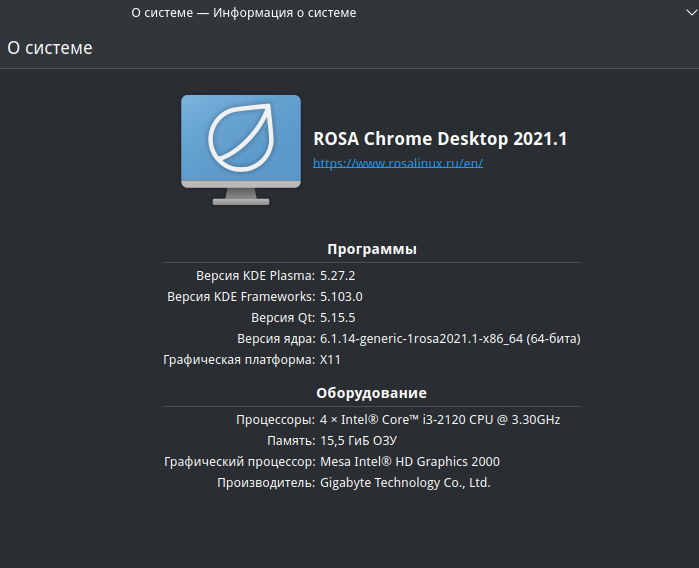Click the ROSA monitor logo icon
Image resolution: width=699 pixels, height=568 pixels.
click(241, 150)
